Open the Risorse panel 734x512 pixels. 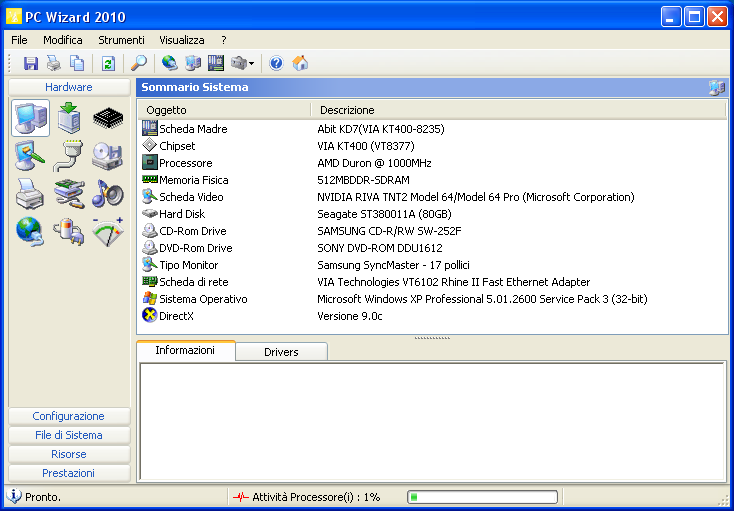(69, 454)
